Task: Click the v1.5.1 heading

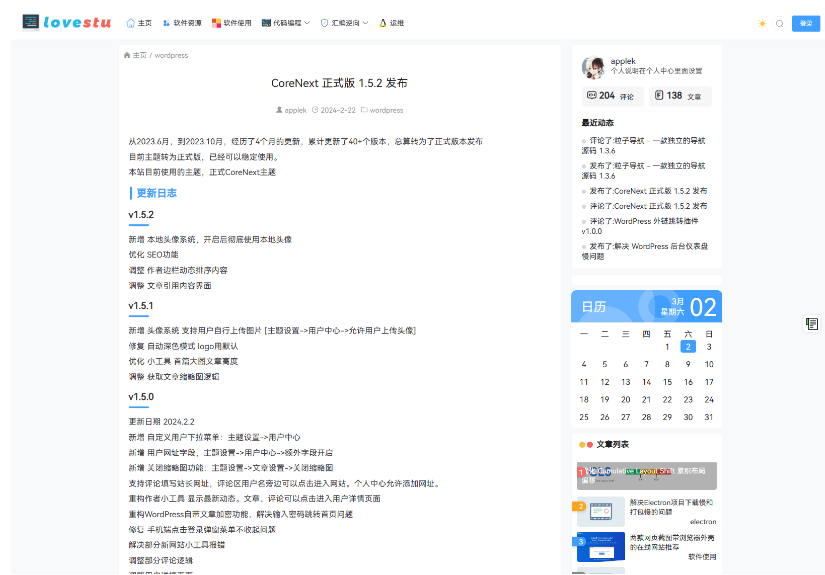Action: click(141, 306)
